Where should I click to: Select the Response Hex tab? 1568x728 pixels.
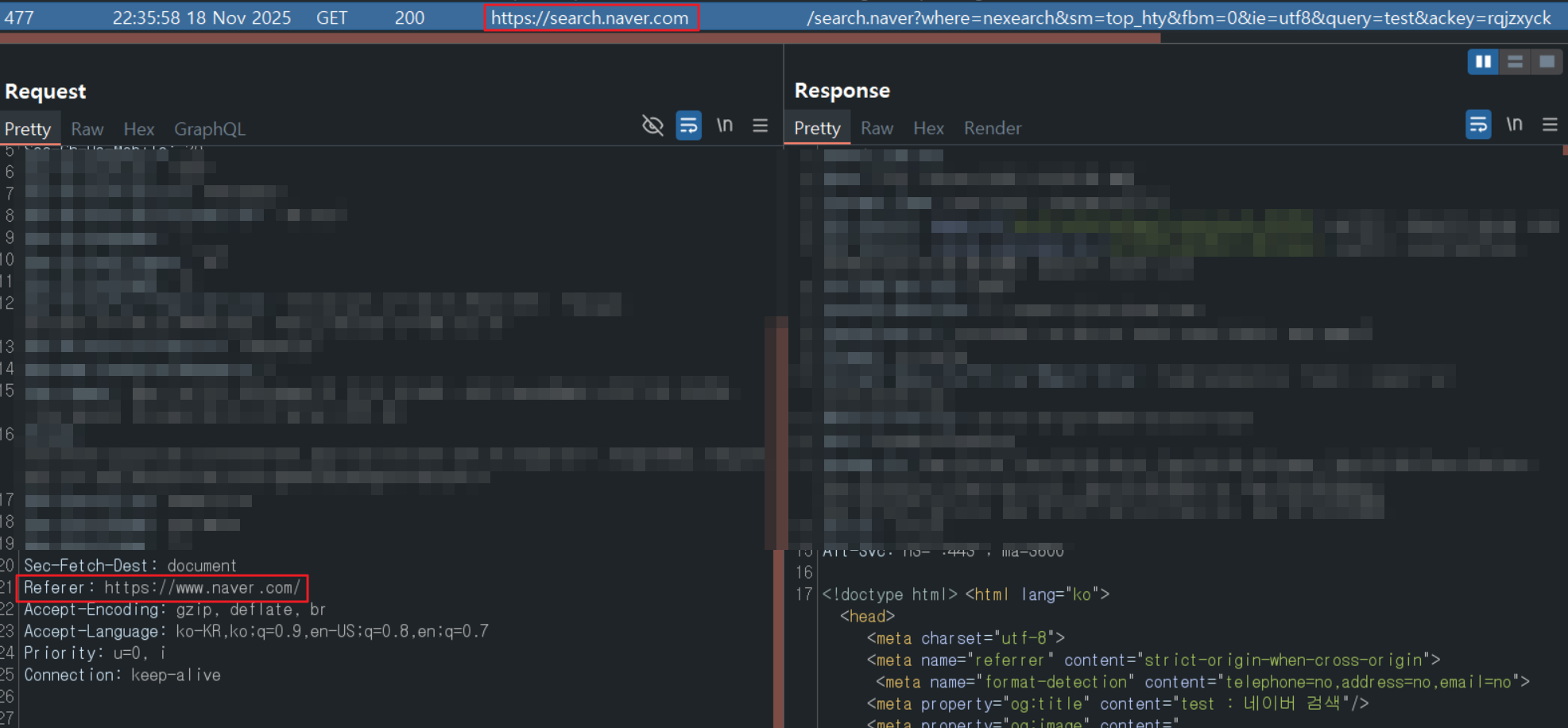click(928, 129)
